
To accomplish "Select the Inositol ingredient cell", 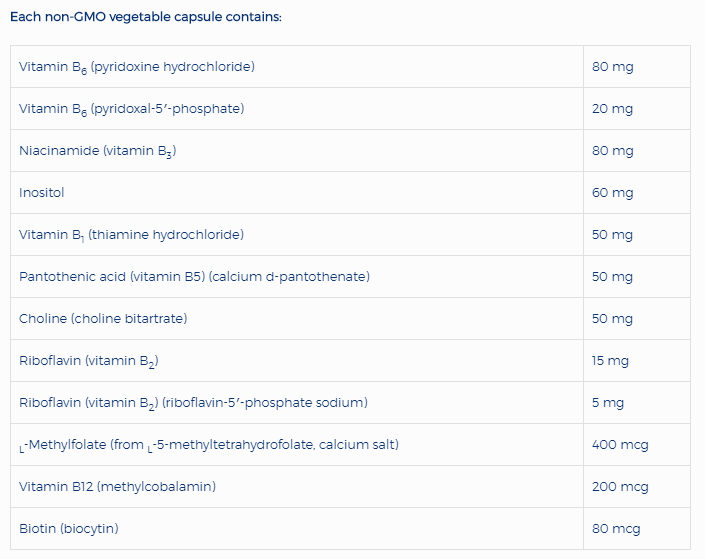I will coord(42,192).
